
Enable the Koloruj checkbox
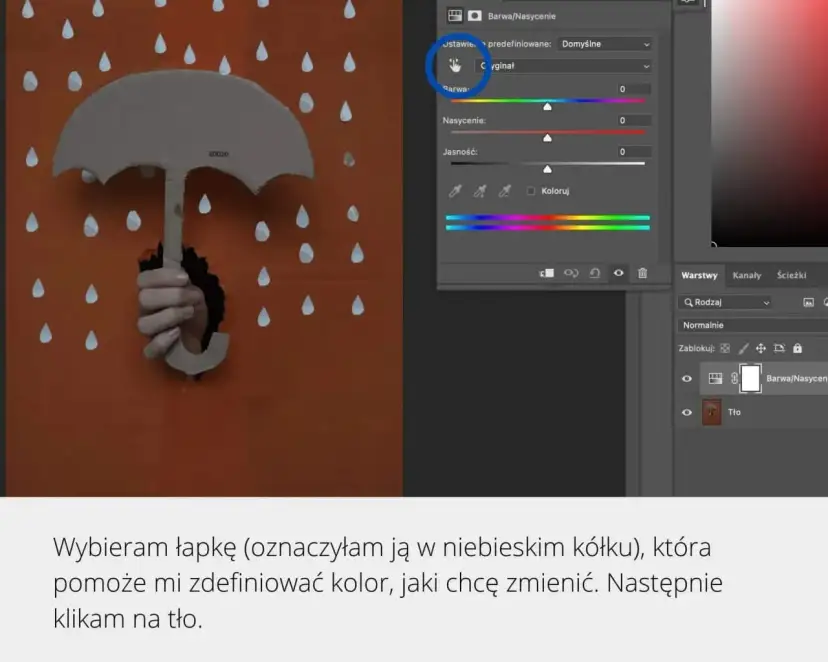click(531, 192)
